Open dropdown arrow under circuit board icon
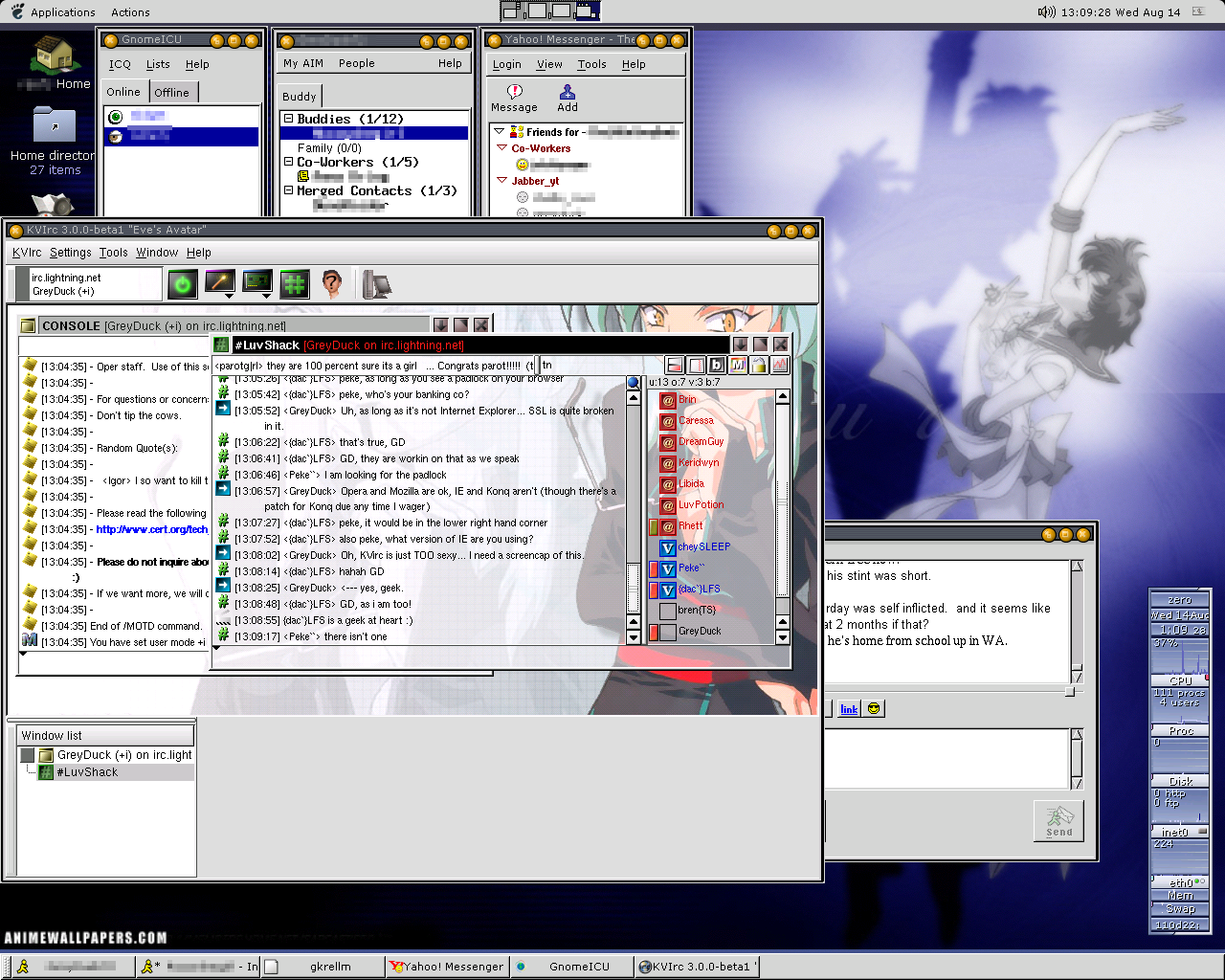 tap(267, 297)
